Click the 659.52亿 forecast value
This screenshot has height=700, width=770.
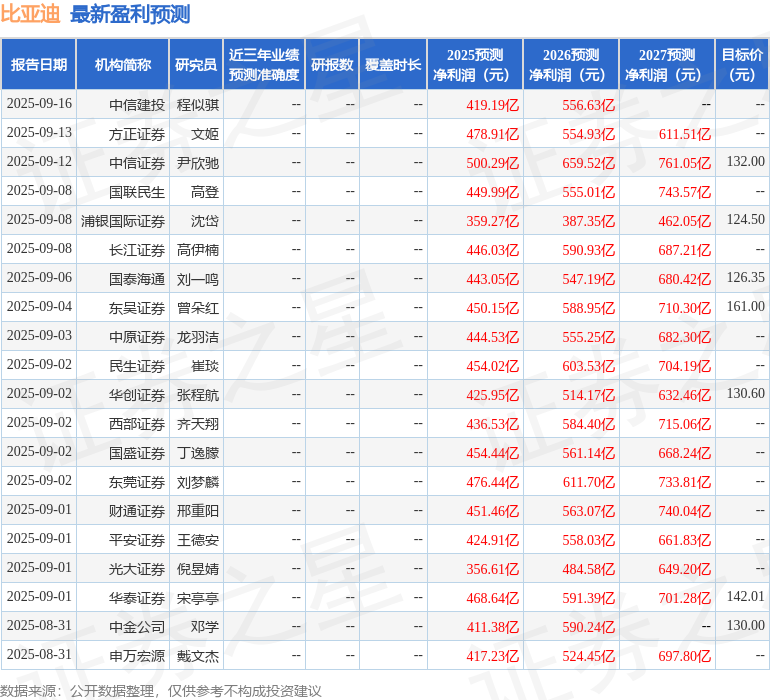[x=589, y=163]
